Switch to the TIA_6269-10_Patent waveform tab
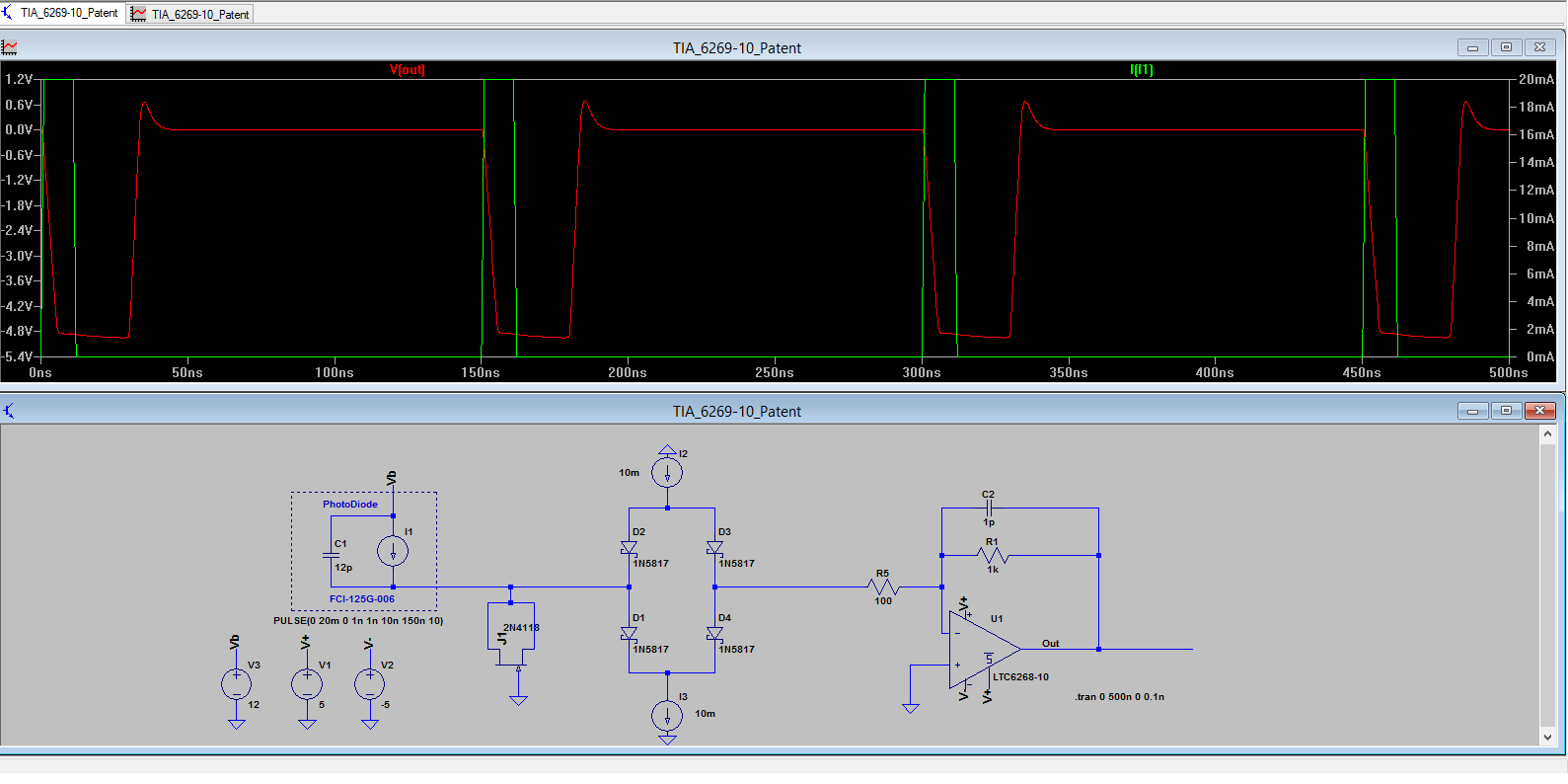Image resolution: width=1568 pixels, height=784 pixels. click(190, 14)
